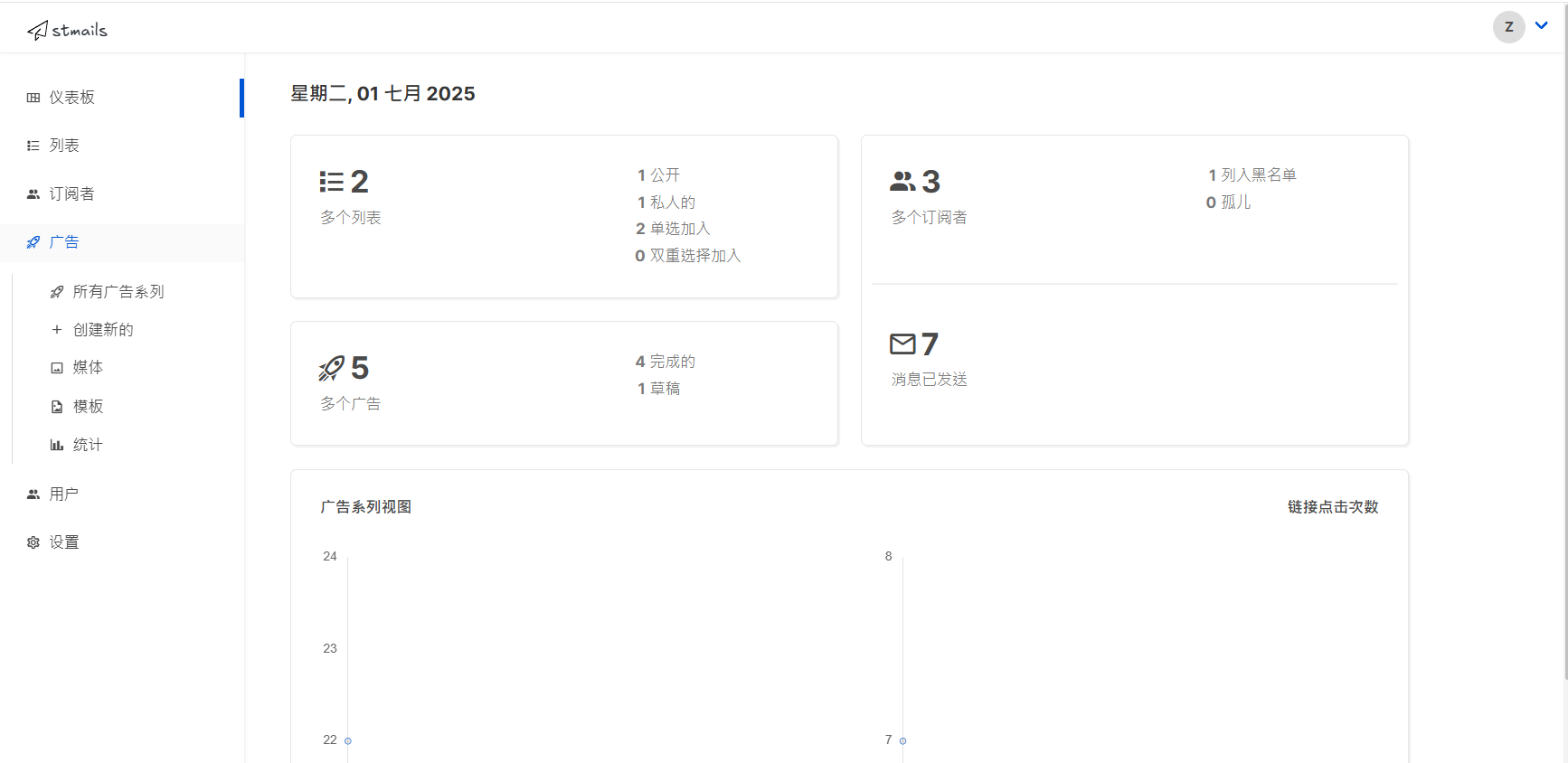Click the 广告系列视图 chart data point
The width and height of the screenshot is (1568, 763).
pos(348,740)
